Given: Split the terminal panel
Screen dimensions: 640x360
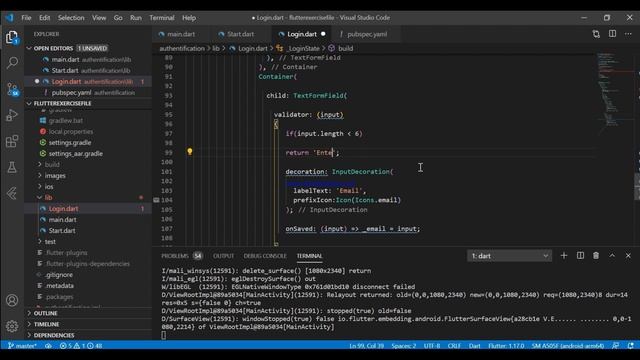Looking at the screenshot, I should pos(580,256).
